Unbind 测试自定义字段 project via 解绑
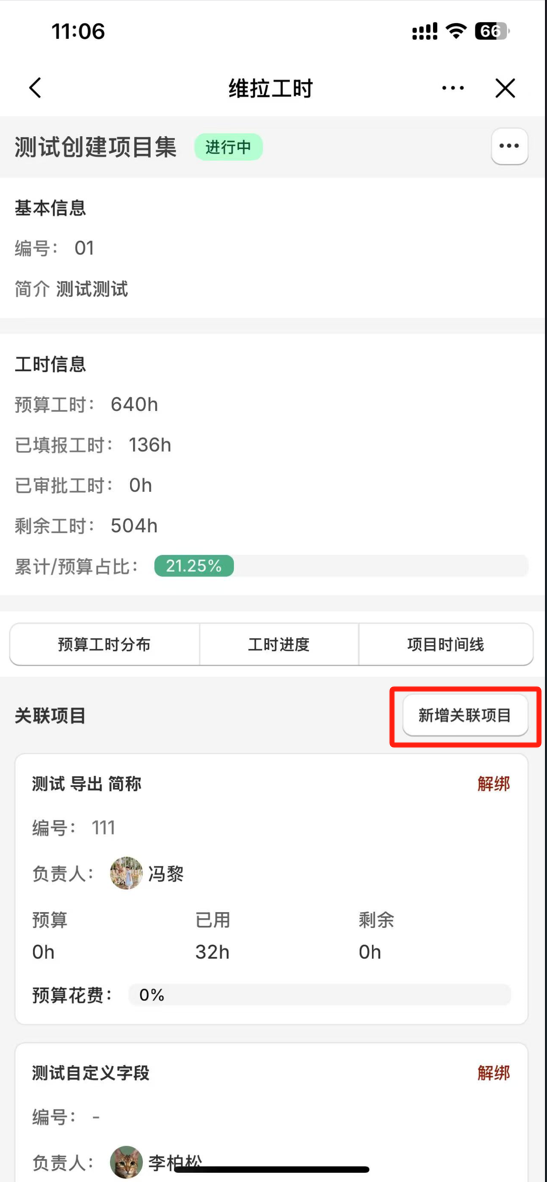The image size is (547, 1182). (x=494, y=1073)
